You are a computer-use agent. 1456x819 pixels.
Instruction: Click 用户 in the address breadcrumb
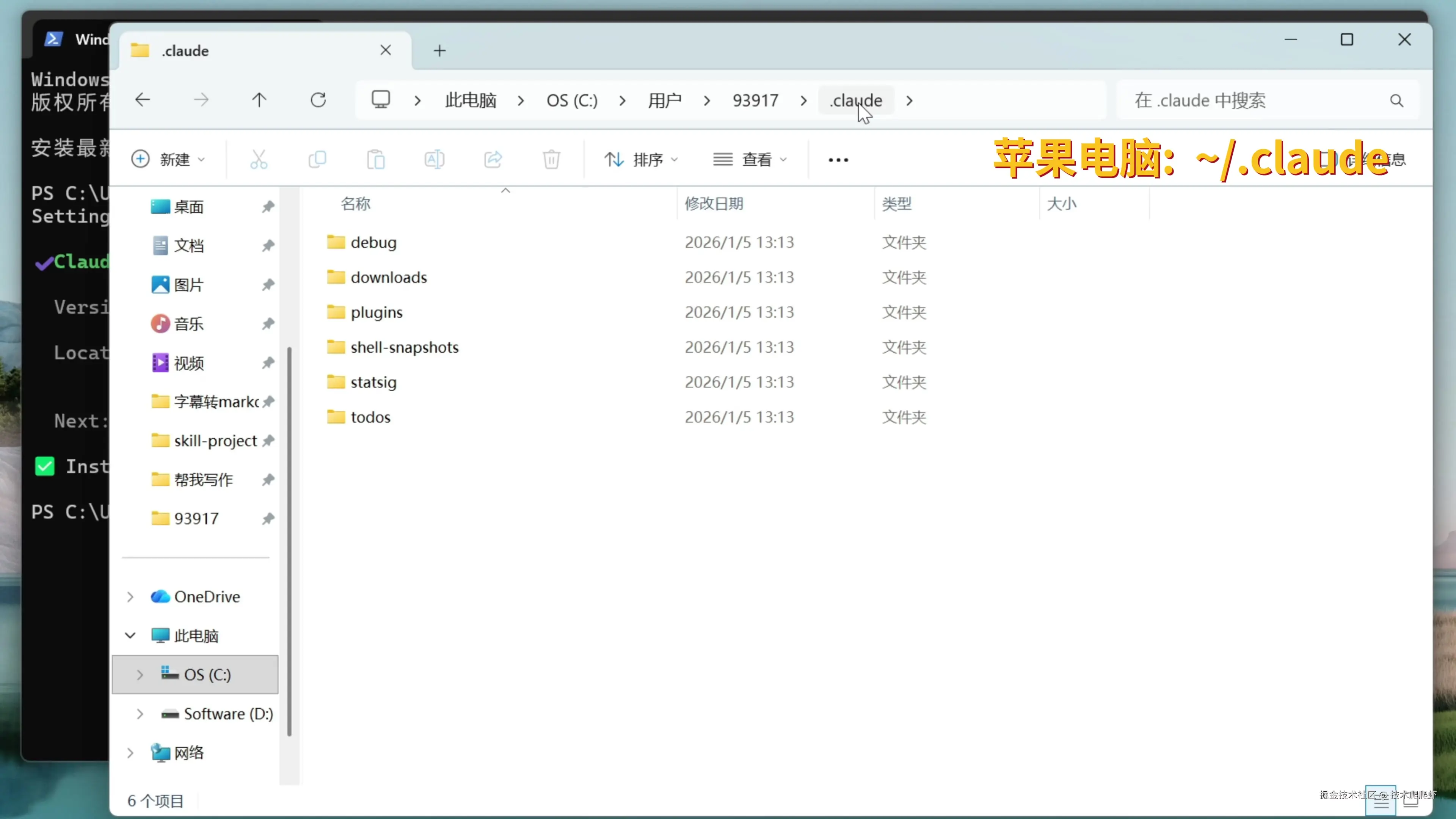pyautogui.click(x=664, y=100)
